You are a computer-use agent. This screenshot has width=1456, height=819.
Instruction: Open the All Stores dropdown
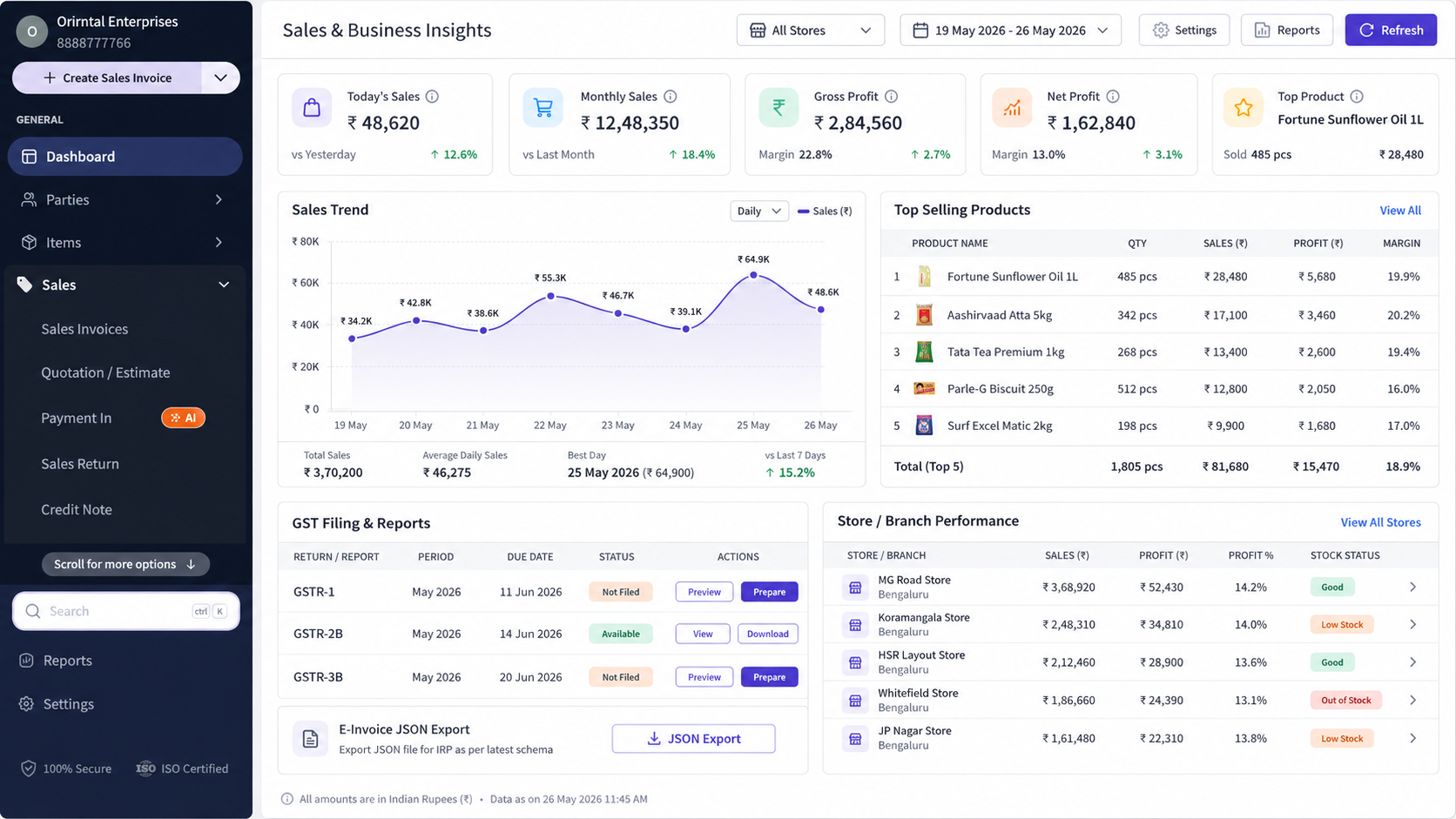pos(811,30)
